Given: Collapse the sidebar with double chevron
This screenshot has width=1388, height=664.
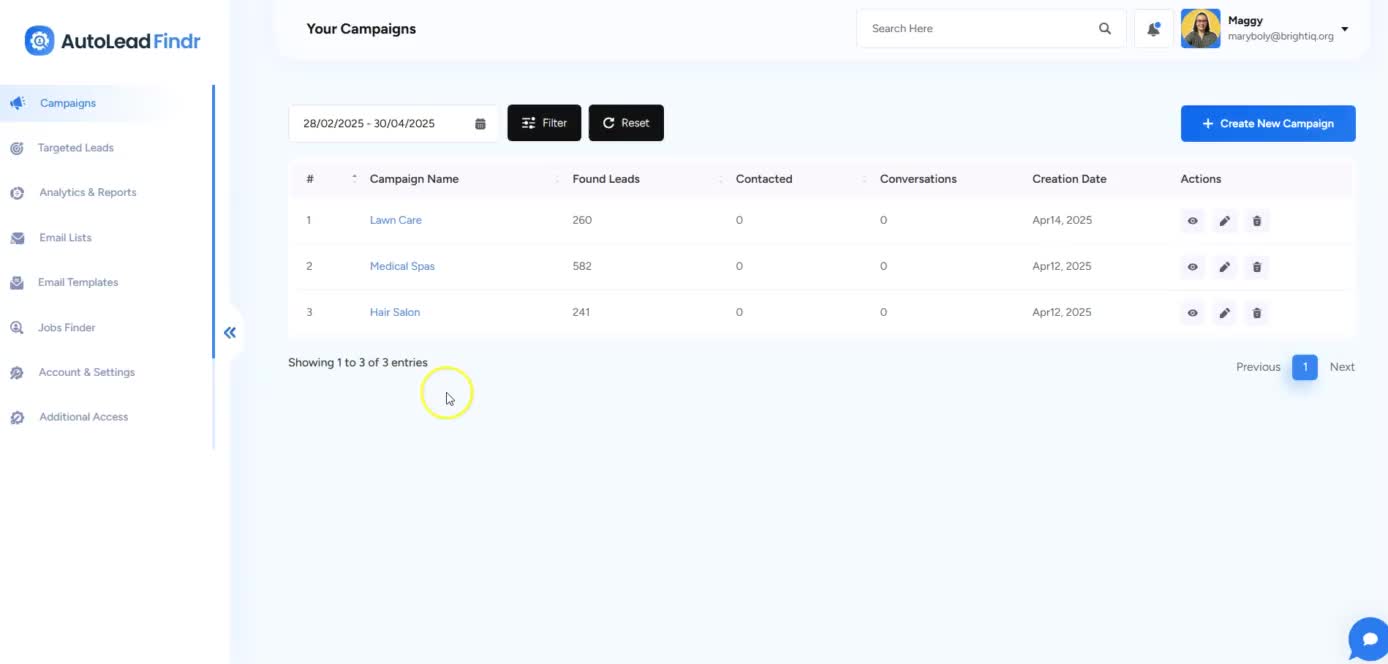Looking at the screenshot, I should click(x=230, y=333).
